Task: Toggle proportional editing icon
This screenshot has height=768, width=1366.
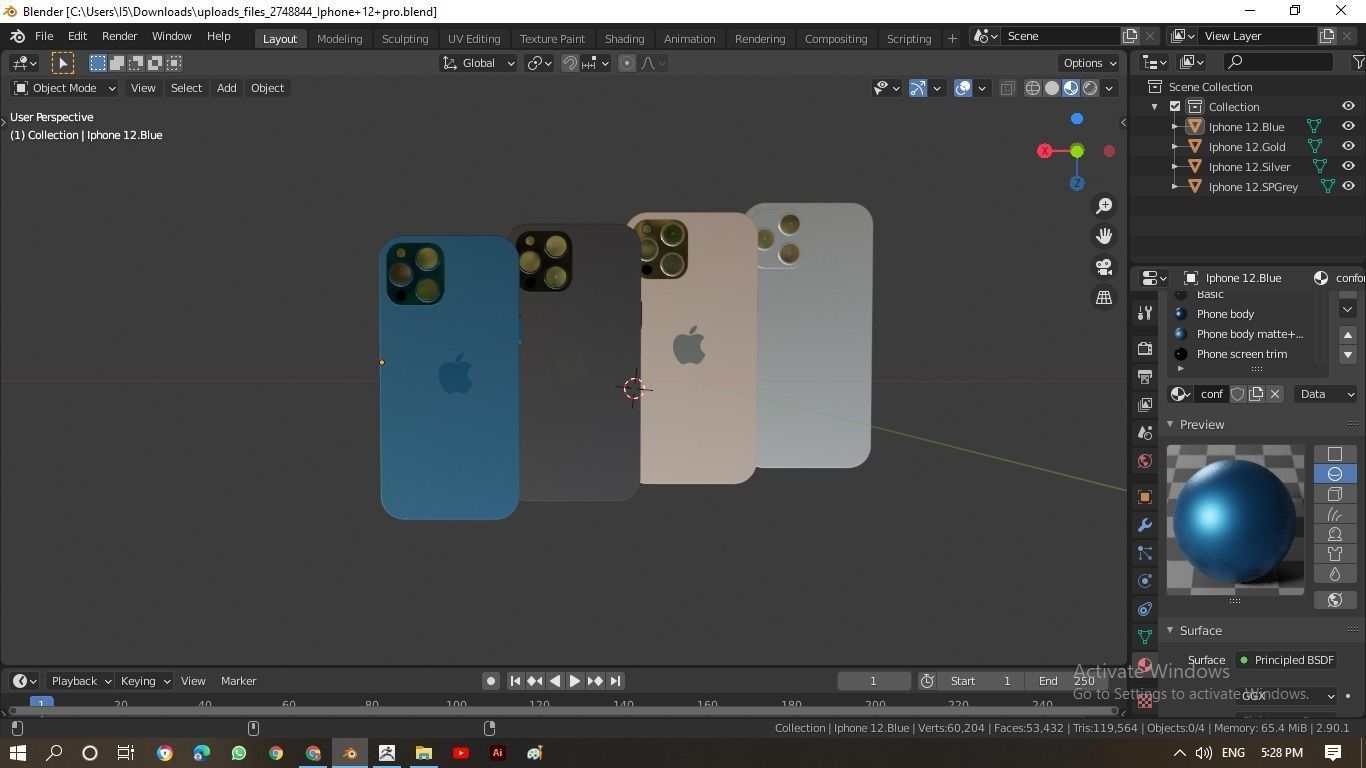Action: point(627,63)
